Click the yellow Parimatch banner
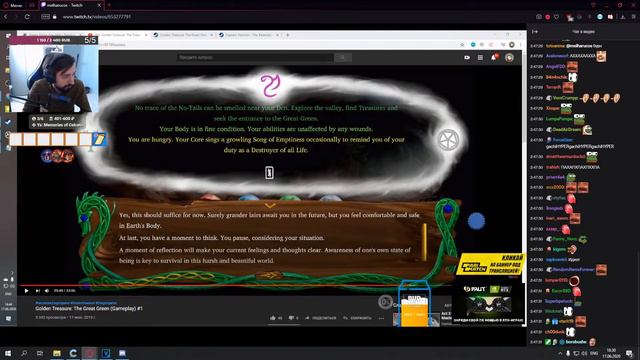 coord(491,264)
